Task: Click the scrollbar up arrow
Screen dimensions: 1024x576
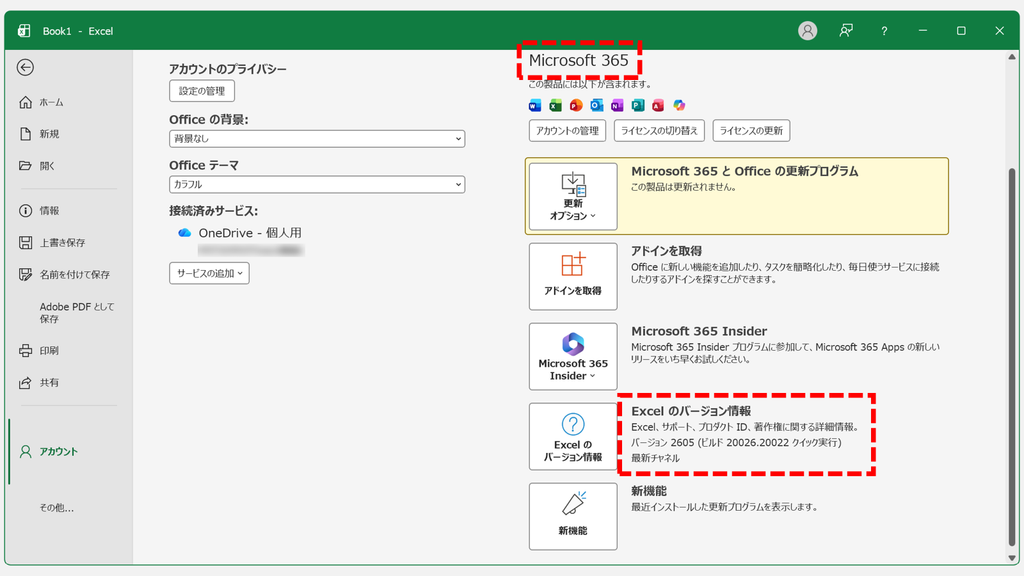Action: tap(1012, 57)
